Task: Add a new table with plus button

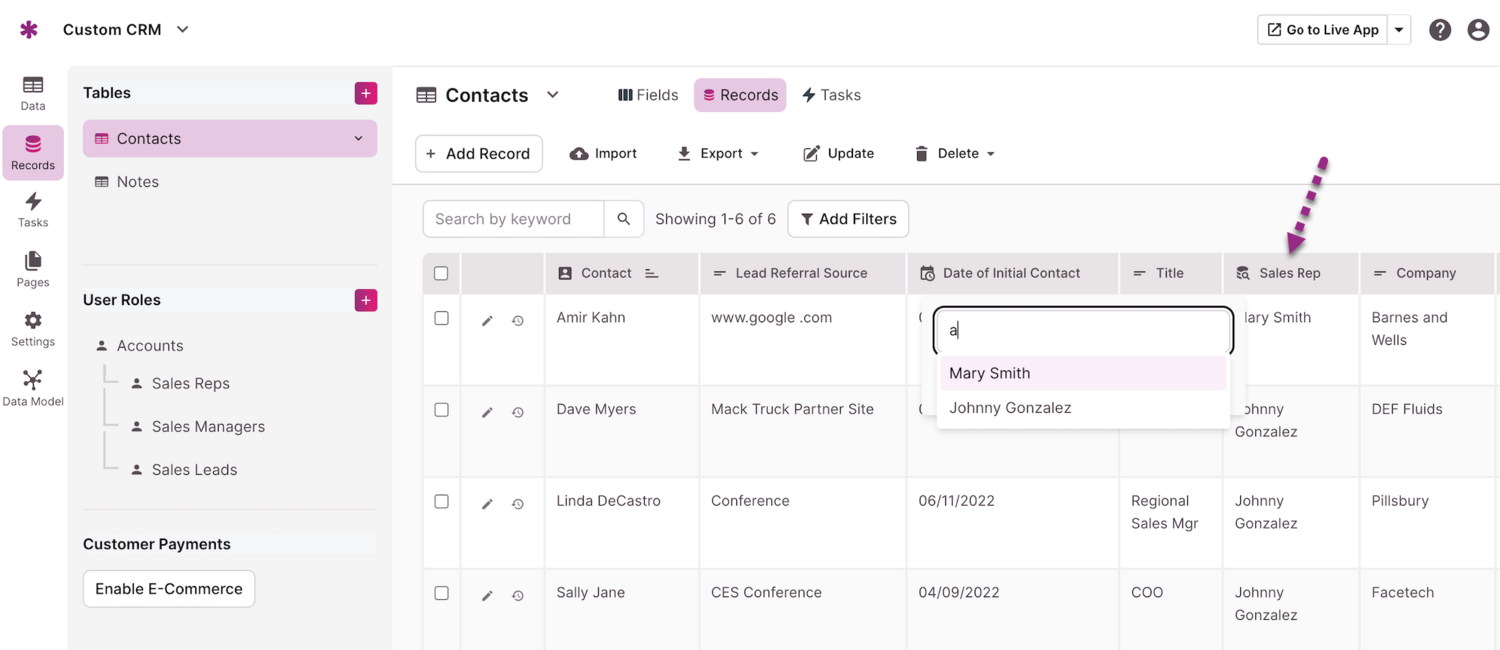Action: click(366, 93)
